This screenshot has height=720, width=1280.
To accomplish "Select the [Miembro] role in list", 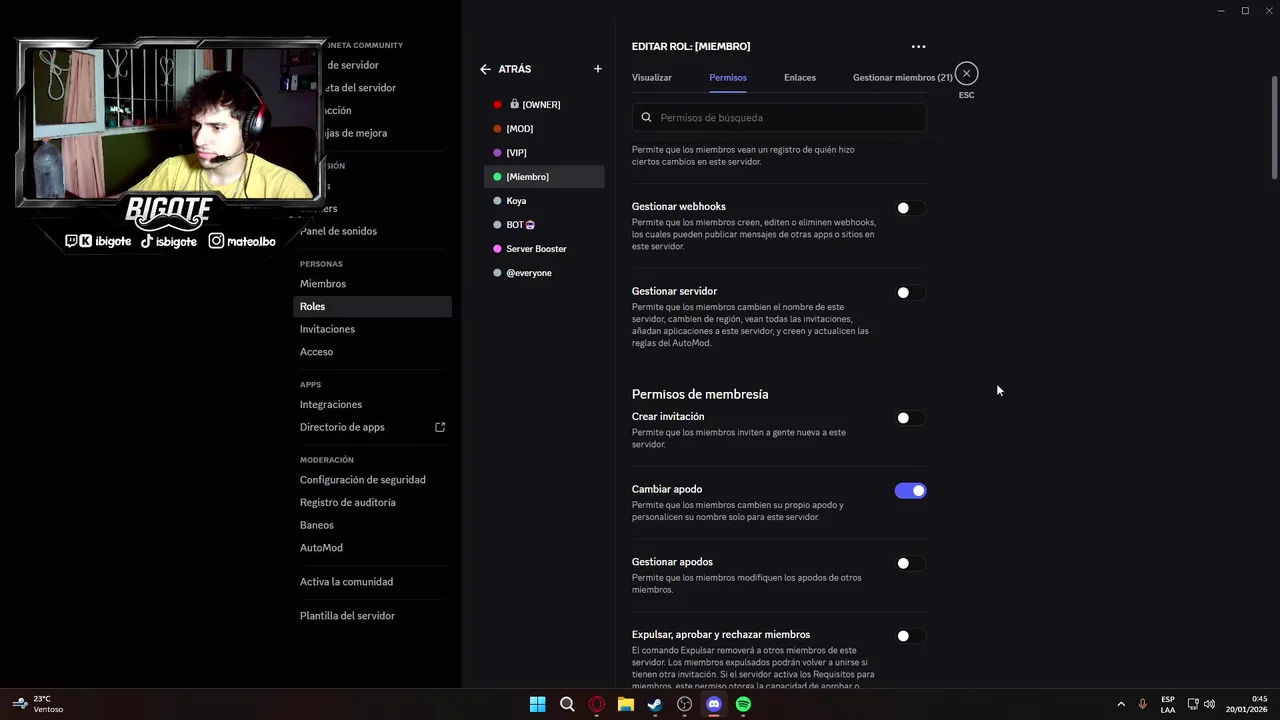I will pos(544,177).
